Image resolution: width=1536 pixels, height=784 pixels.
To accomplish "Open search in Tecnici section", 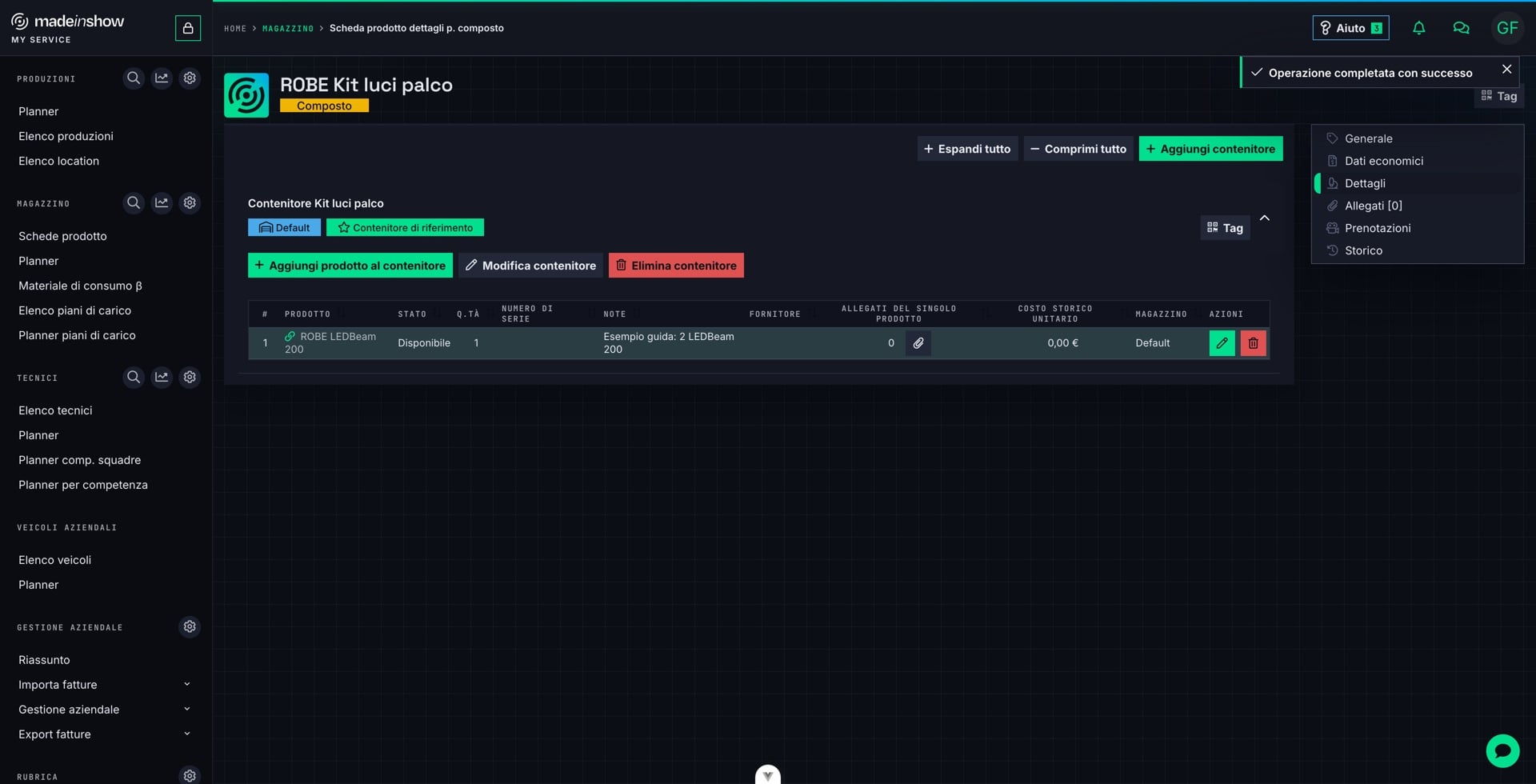I will (134, 378).
